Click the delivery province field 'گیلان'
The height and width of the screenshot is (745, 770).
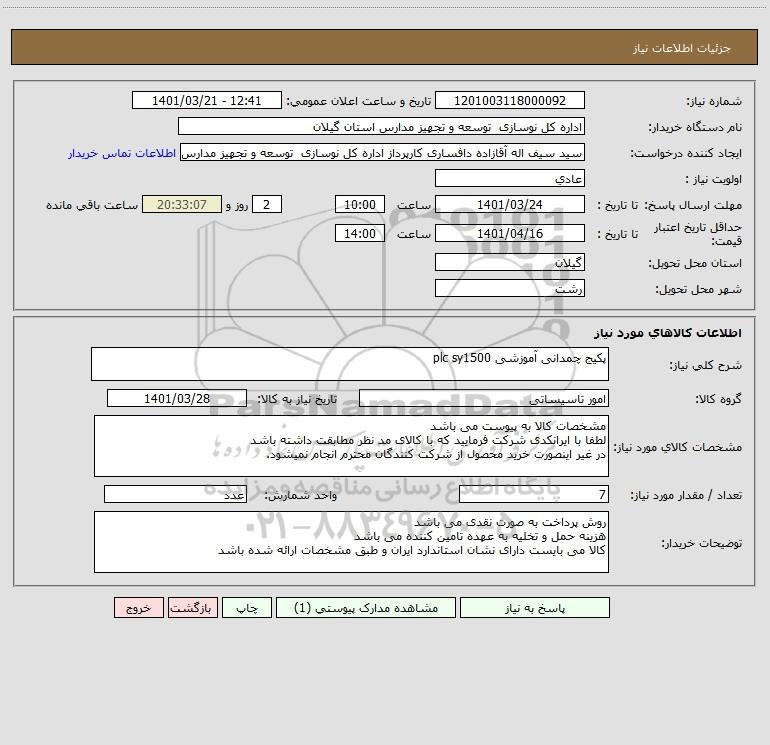click(510, 262)
